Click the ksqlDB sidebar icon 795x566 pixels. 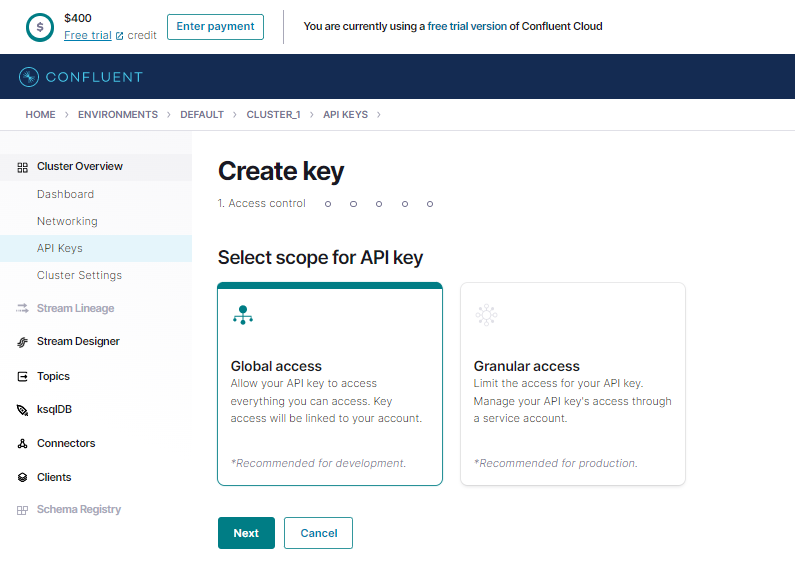pyautogui.click(x=22, y=410)
